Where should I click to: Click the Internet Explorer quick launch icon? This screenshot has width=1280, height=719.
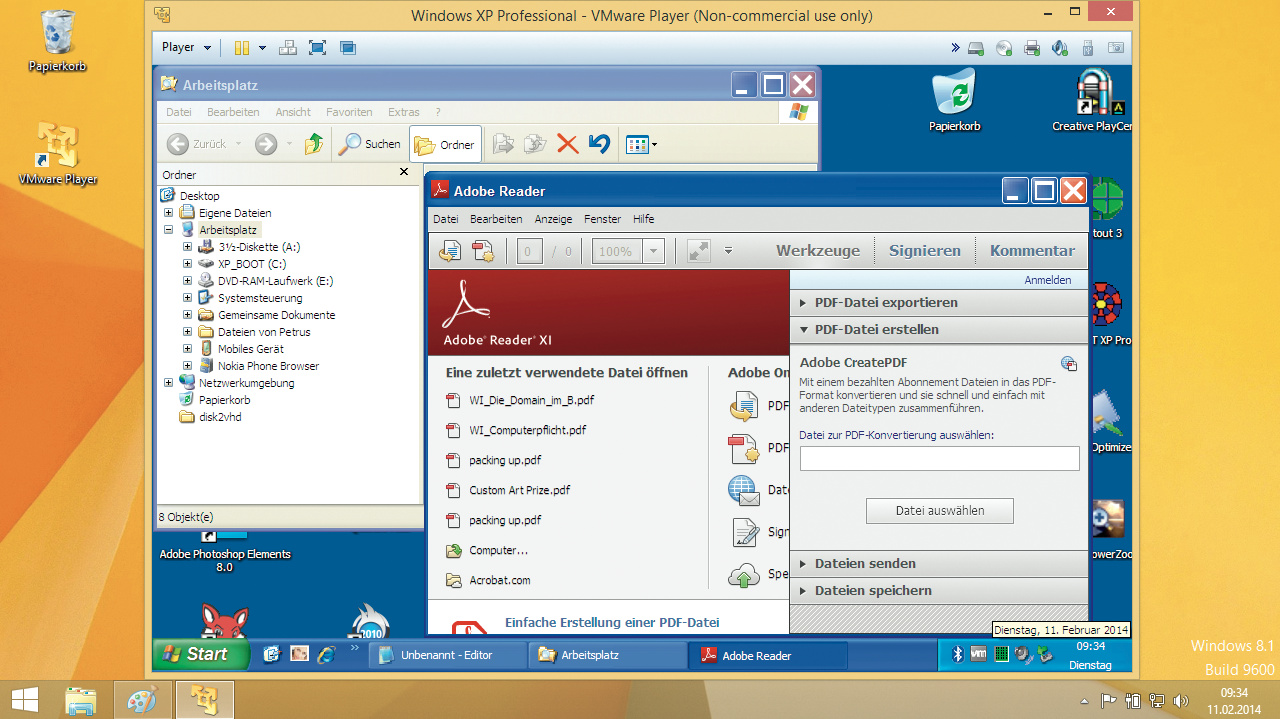(326, 654)
